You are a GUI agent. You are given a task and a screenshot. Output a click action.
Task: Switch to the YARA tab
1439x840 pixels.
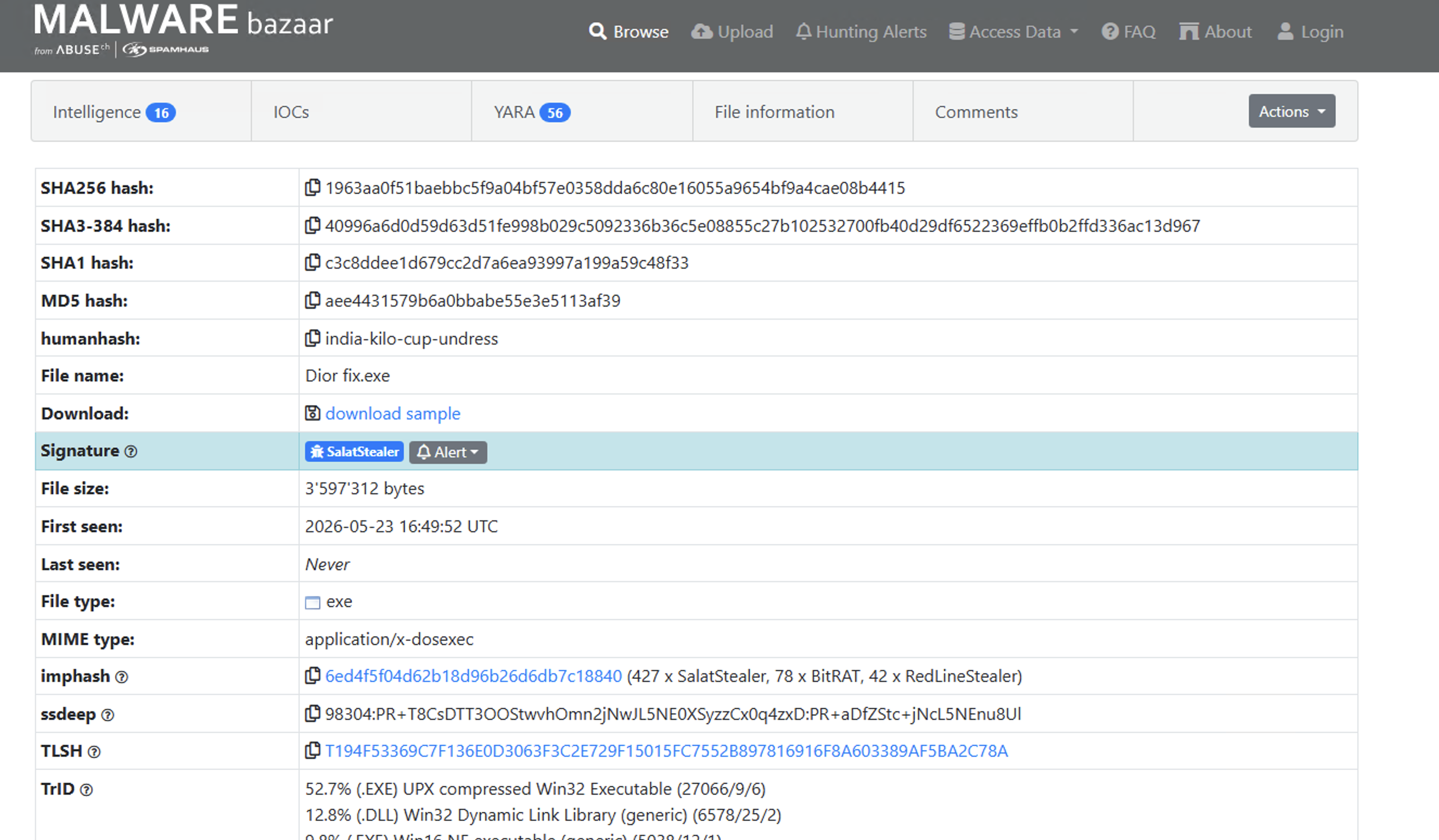click(x=582, y=111)
